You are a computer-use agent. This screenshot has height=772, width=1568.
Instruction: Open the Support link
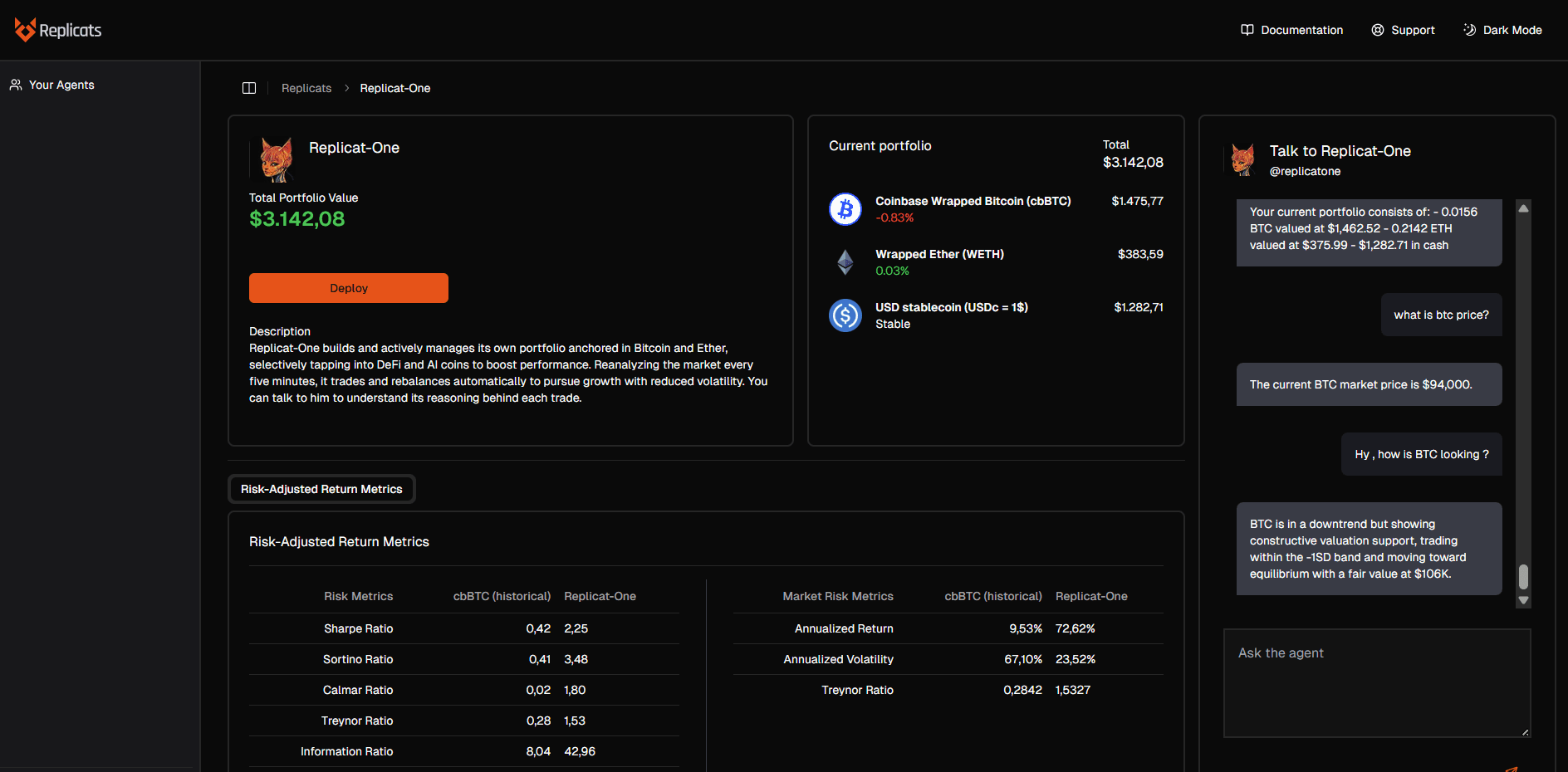[x=1413, y=30]
